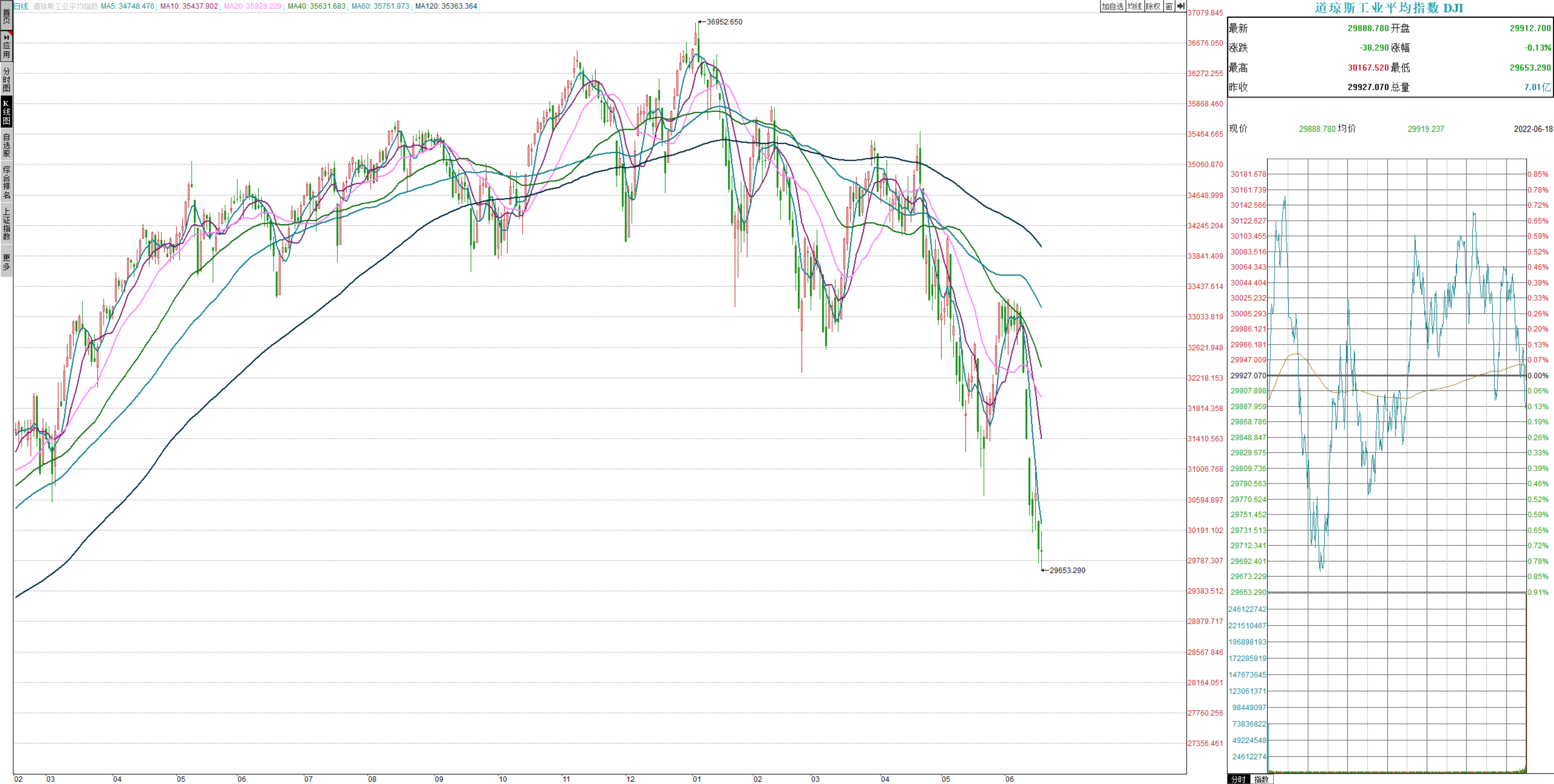The image size is (1554, 784).
Task: Click the arrow-to-bar icon atop chart
Action: [1180, 6]
